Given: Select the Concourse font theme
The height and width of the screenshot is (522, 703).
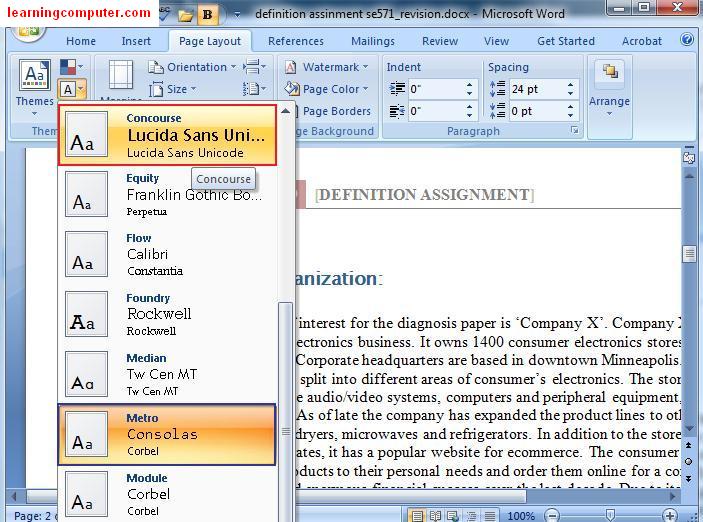Looking at the screenshot, I should 167,135.
